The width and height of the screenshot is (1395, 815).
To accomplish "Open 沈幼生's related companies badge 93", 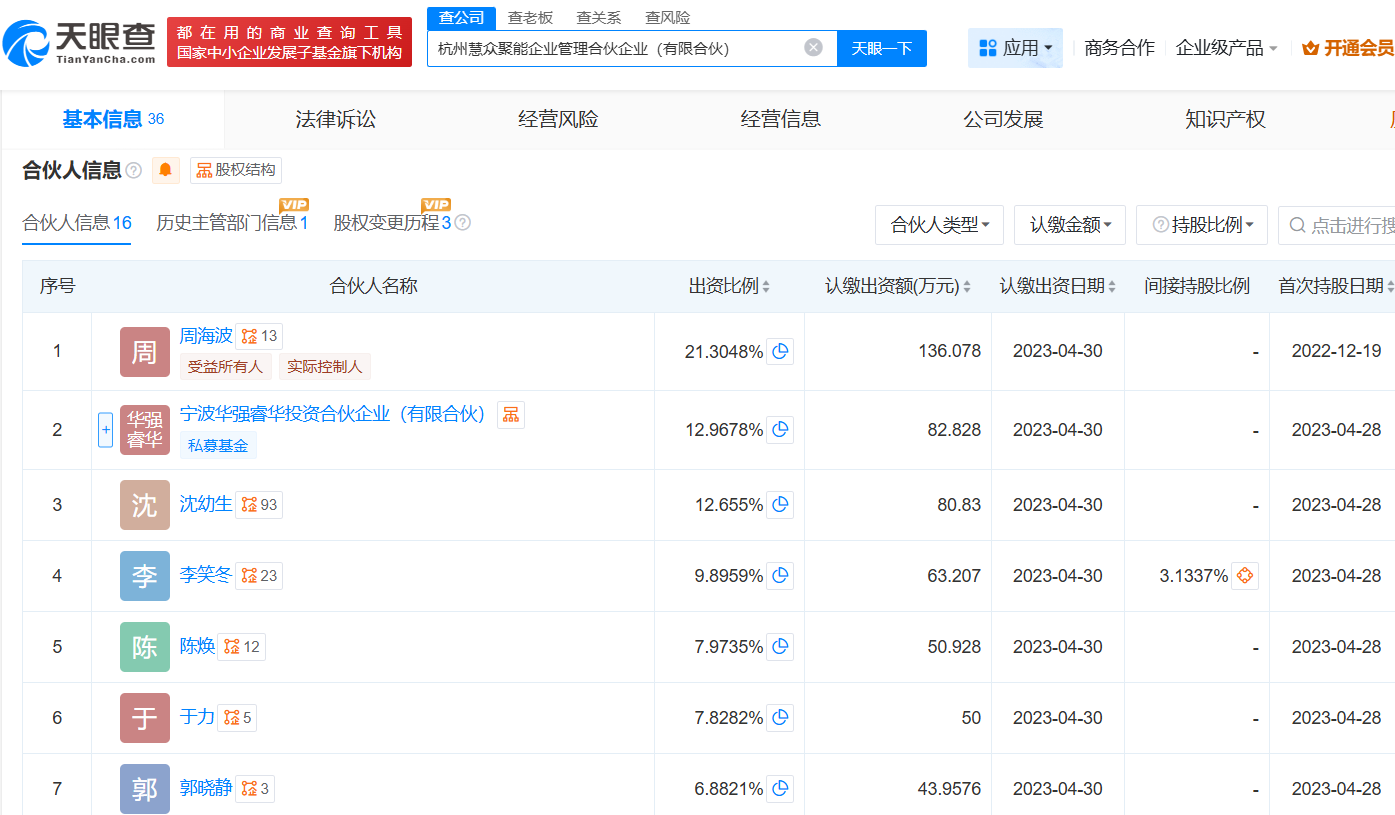I will [x=259, y=505].
